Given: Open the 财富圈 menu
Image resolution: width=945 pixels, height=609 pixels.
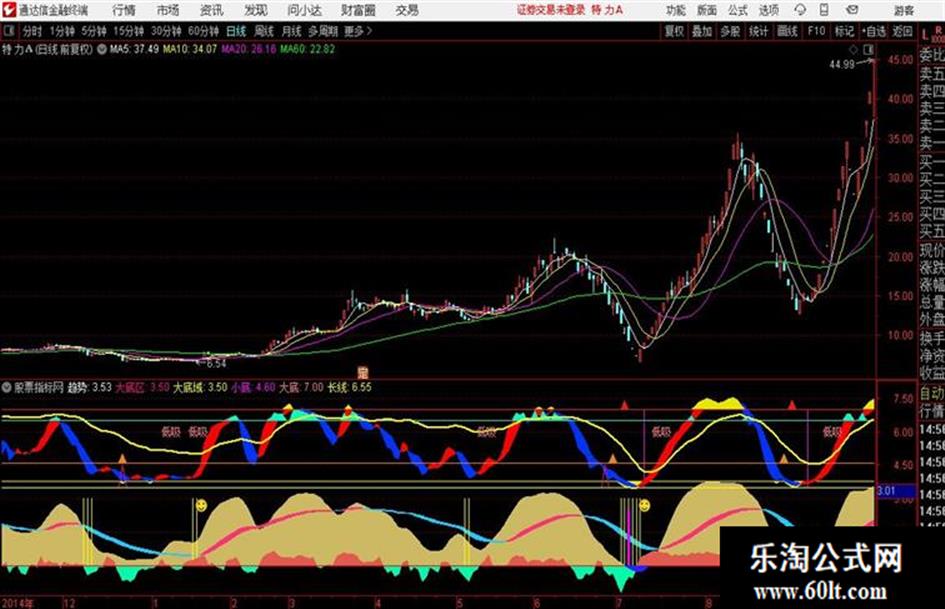Looking at the screenshot, I should [358, 10].
